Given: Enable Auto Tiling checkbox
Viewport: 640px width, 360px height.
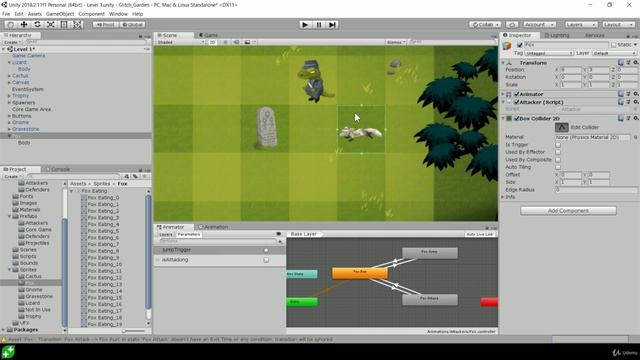Looking at the screenshot, I should (x=558, y=167).
